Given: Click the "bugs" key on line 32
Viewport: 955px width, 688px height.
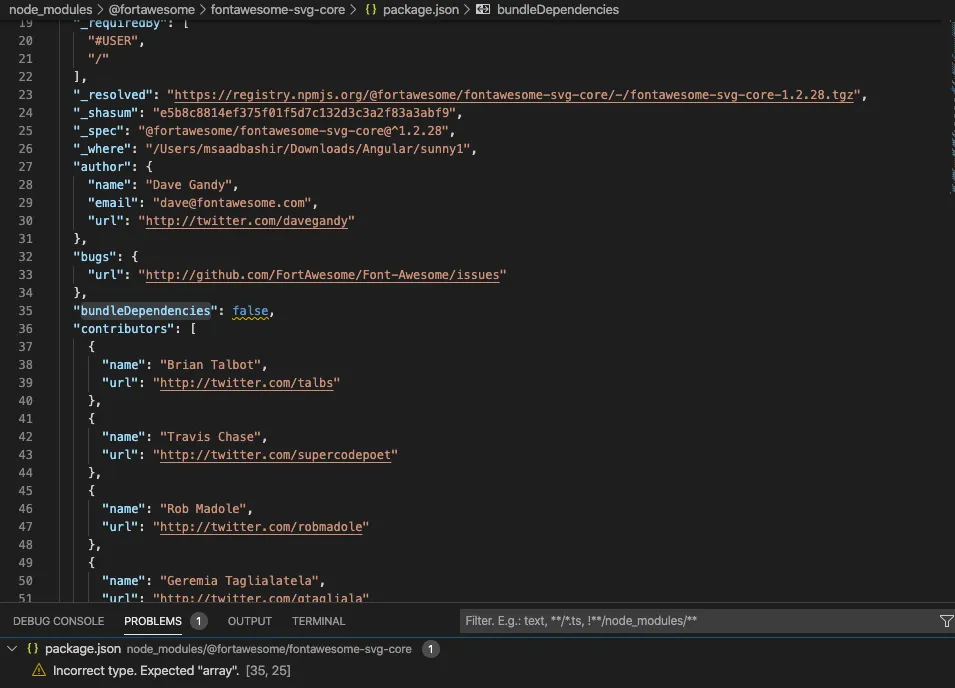Looking at the screenshot, I should point(98,257).
